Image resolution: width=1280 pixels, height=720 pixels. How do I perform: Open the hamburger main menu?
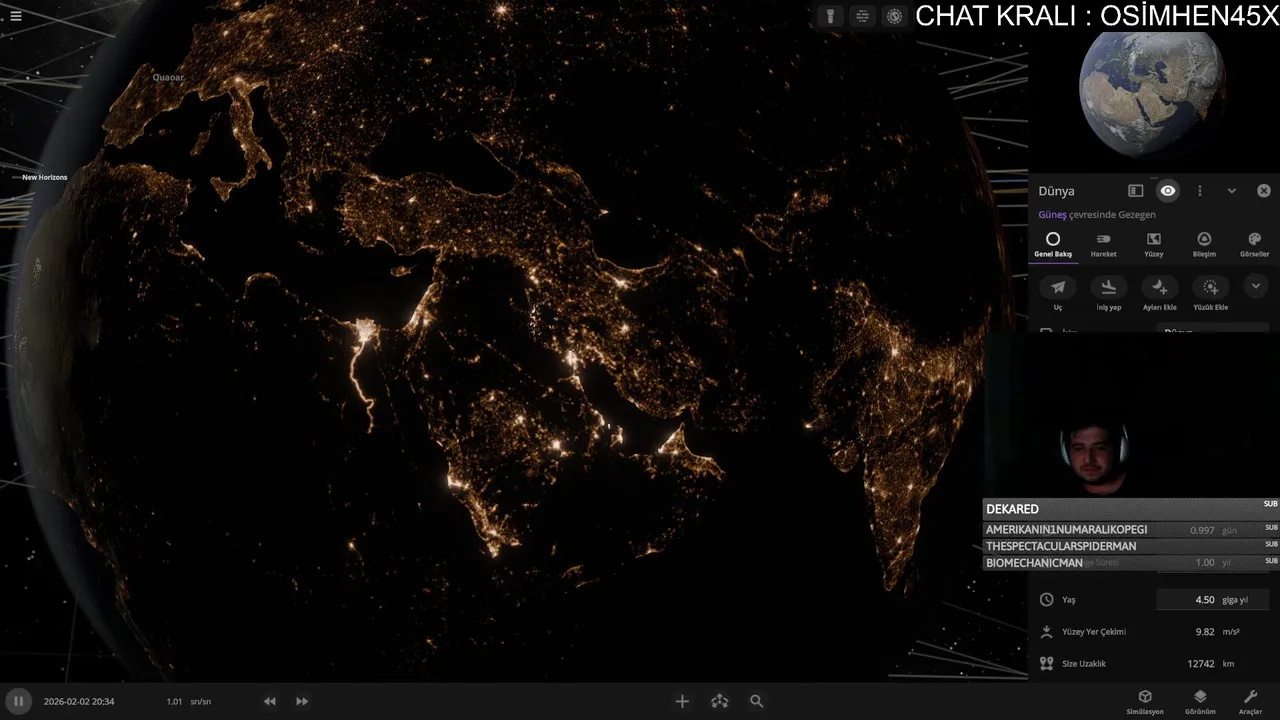tap(16, 16)
